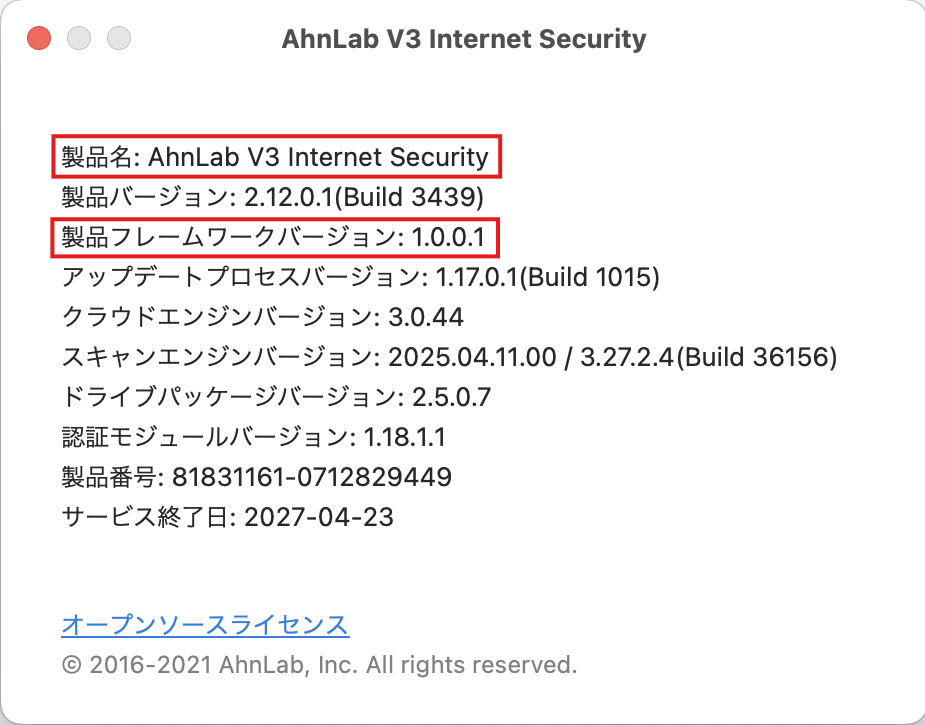Click the ドライブパッケージバージョン 2.5.0.7 line
The height and width of the screenshot is (725, 925).
(276, 397)
